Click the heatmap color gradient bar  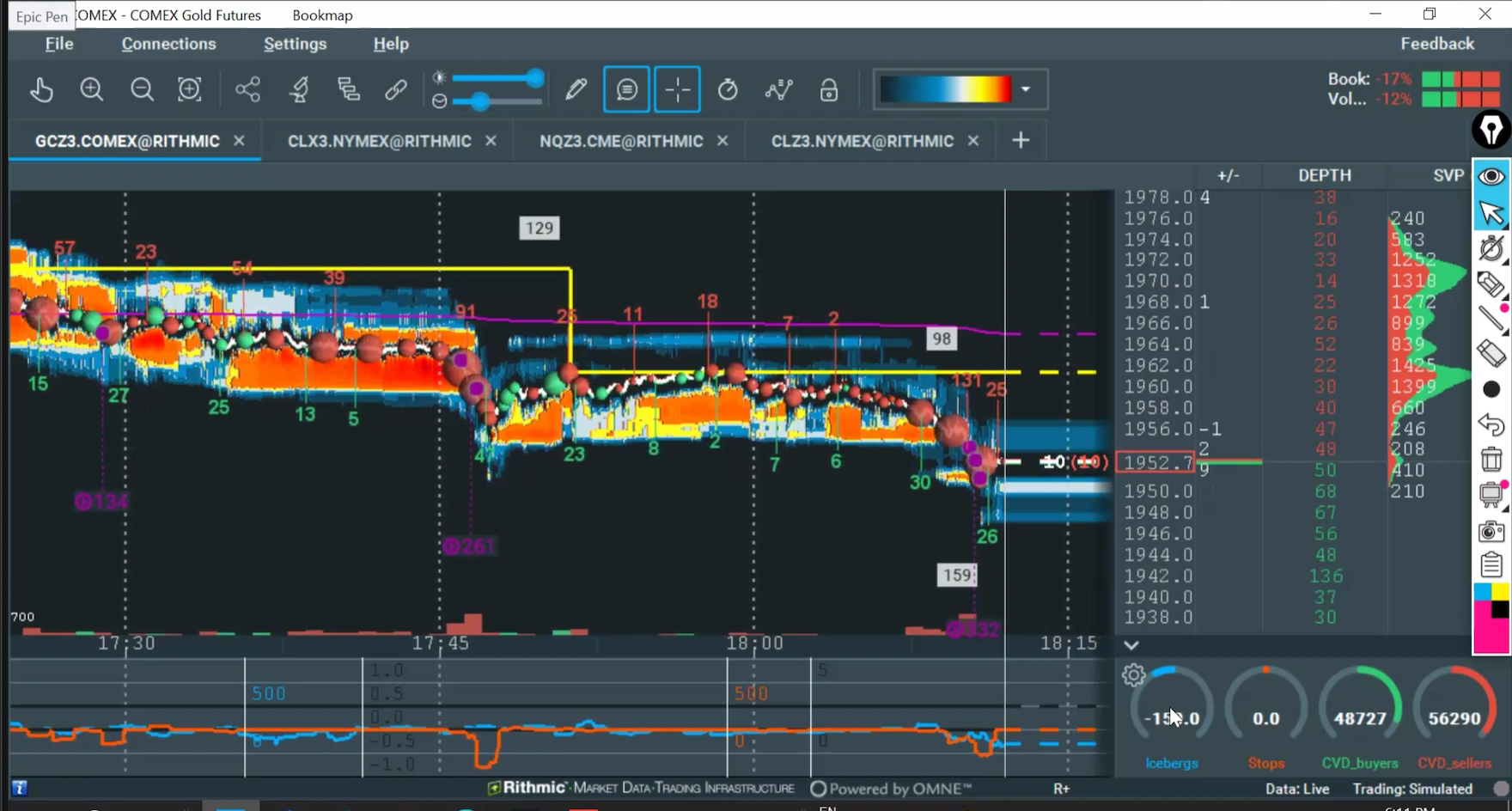tap(946, 89)
